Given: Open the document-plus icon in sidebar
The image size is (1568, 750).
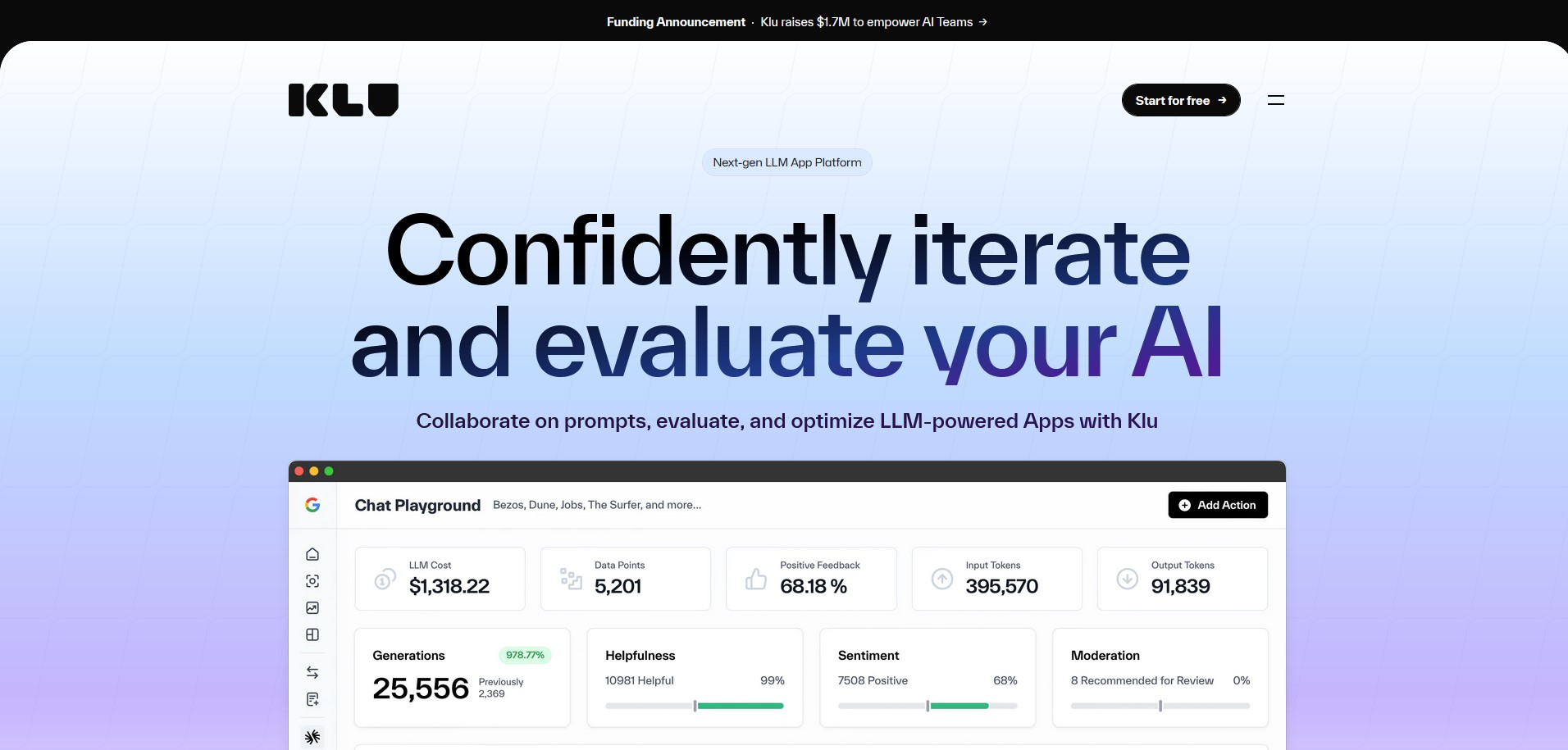Looking at the screenshot, I should [x=312, y=699].
